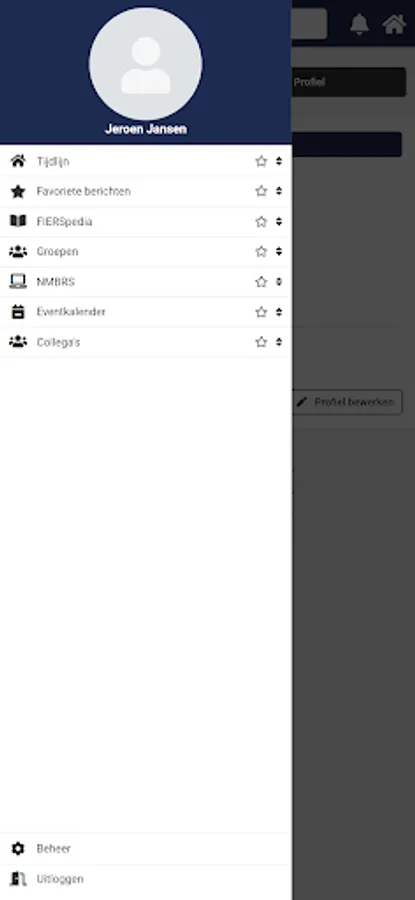Click the Beheer gear icon
Image resolution: width=415 pixels, height=900 pixels.
[x=18, y=848]
